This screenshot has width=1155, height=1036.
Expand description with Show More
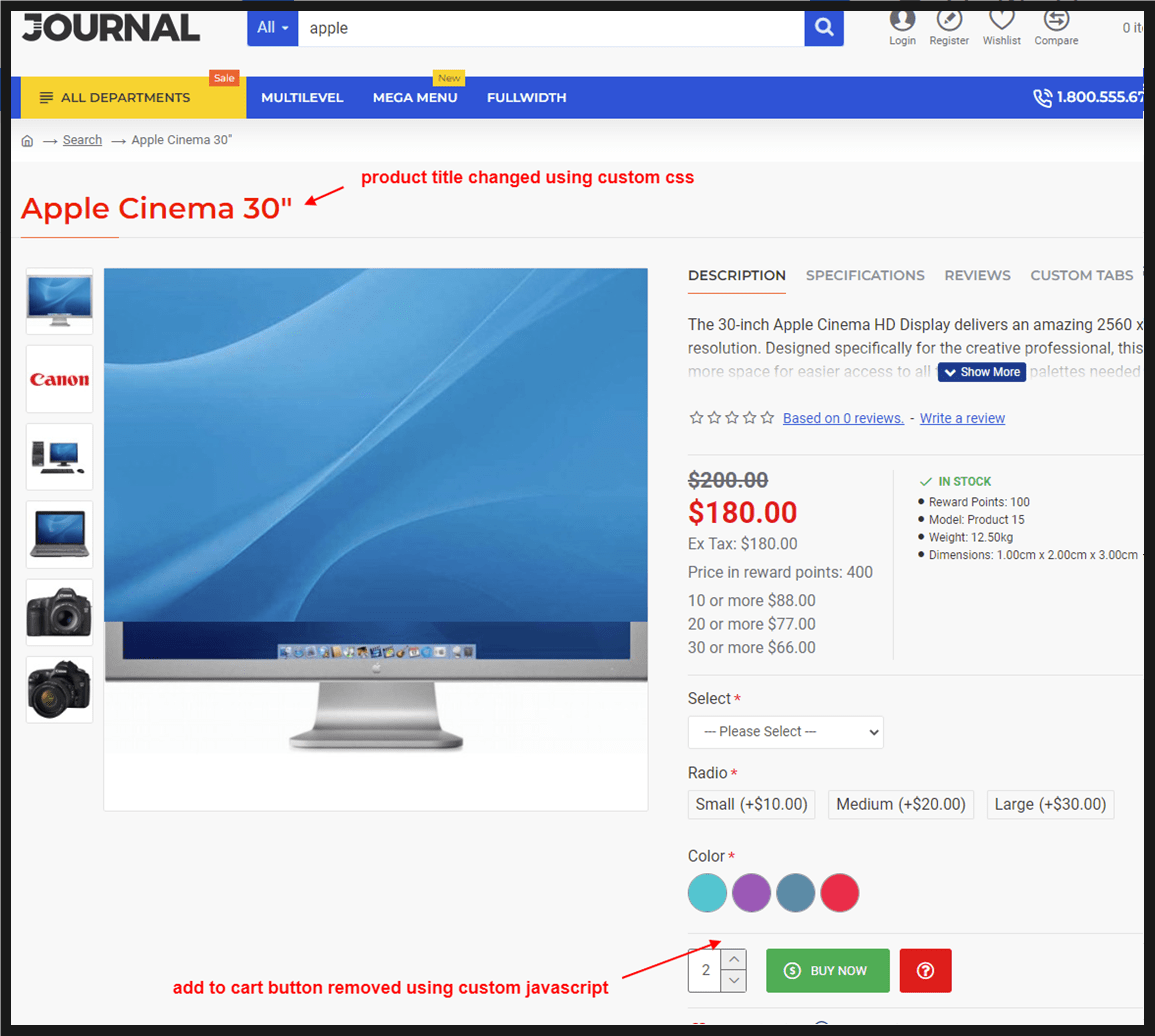(982, 372)
